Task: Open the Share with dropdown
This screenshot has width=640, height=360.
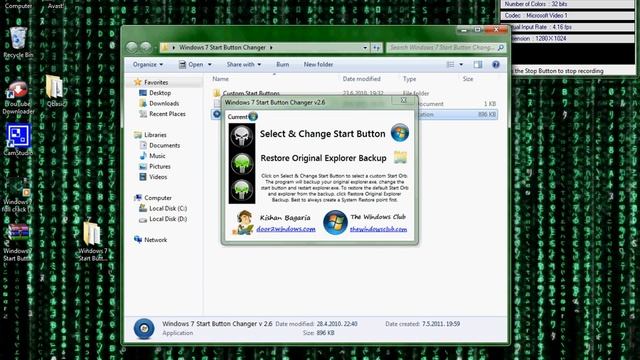Action: 244,64
